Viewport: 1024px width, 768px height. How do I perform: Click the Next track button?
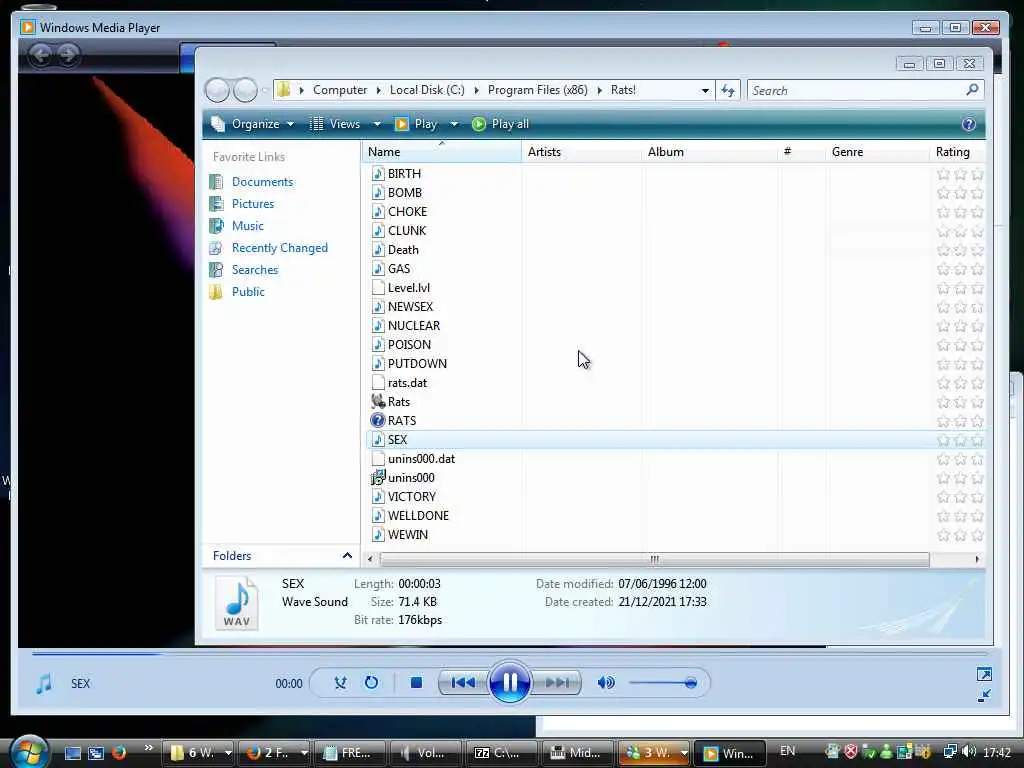tap(556, 683)
